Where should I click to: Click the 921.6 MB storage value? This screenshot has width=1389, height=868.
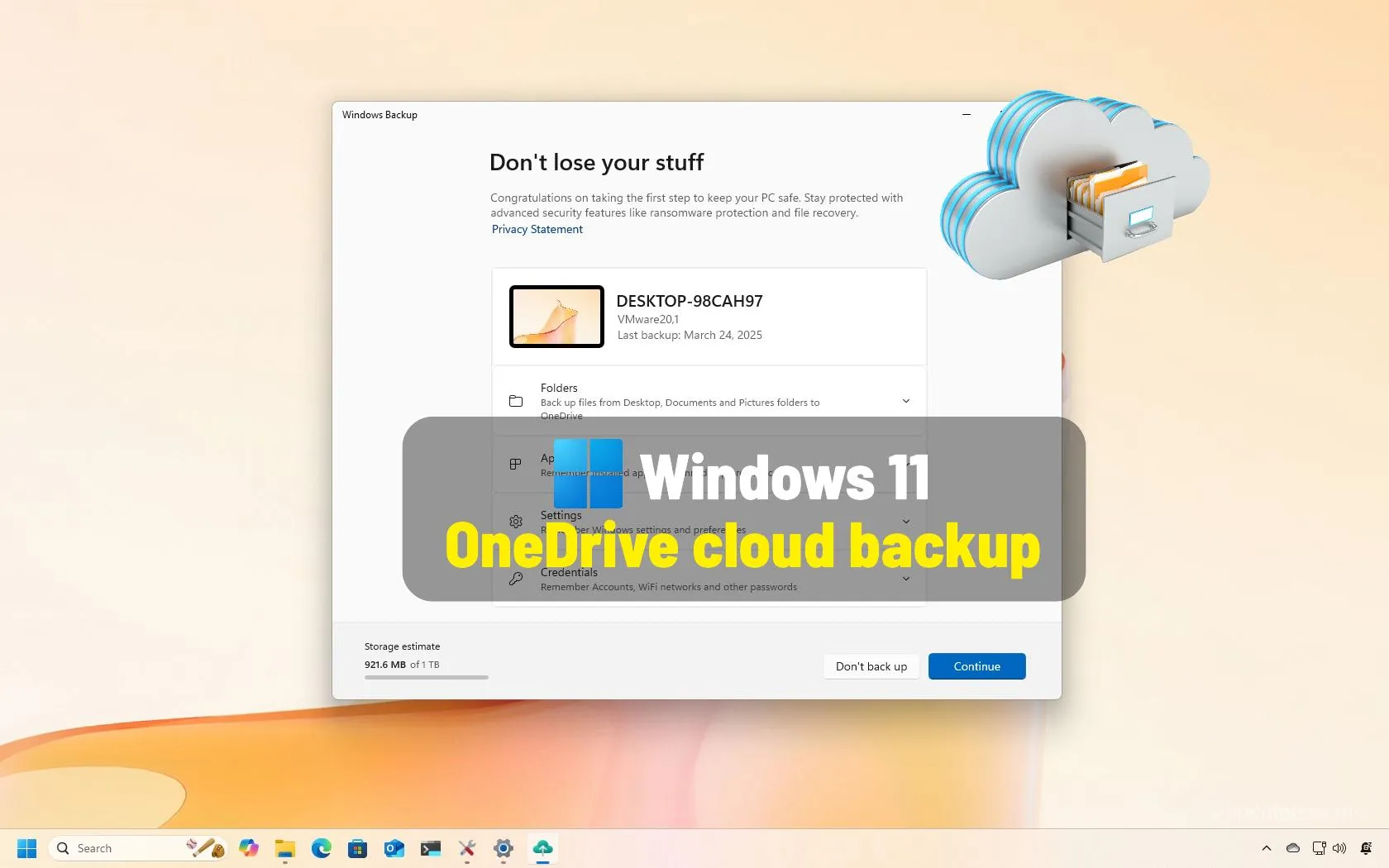point(385,665)
